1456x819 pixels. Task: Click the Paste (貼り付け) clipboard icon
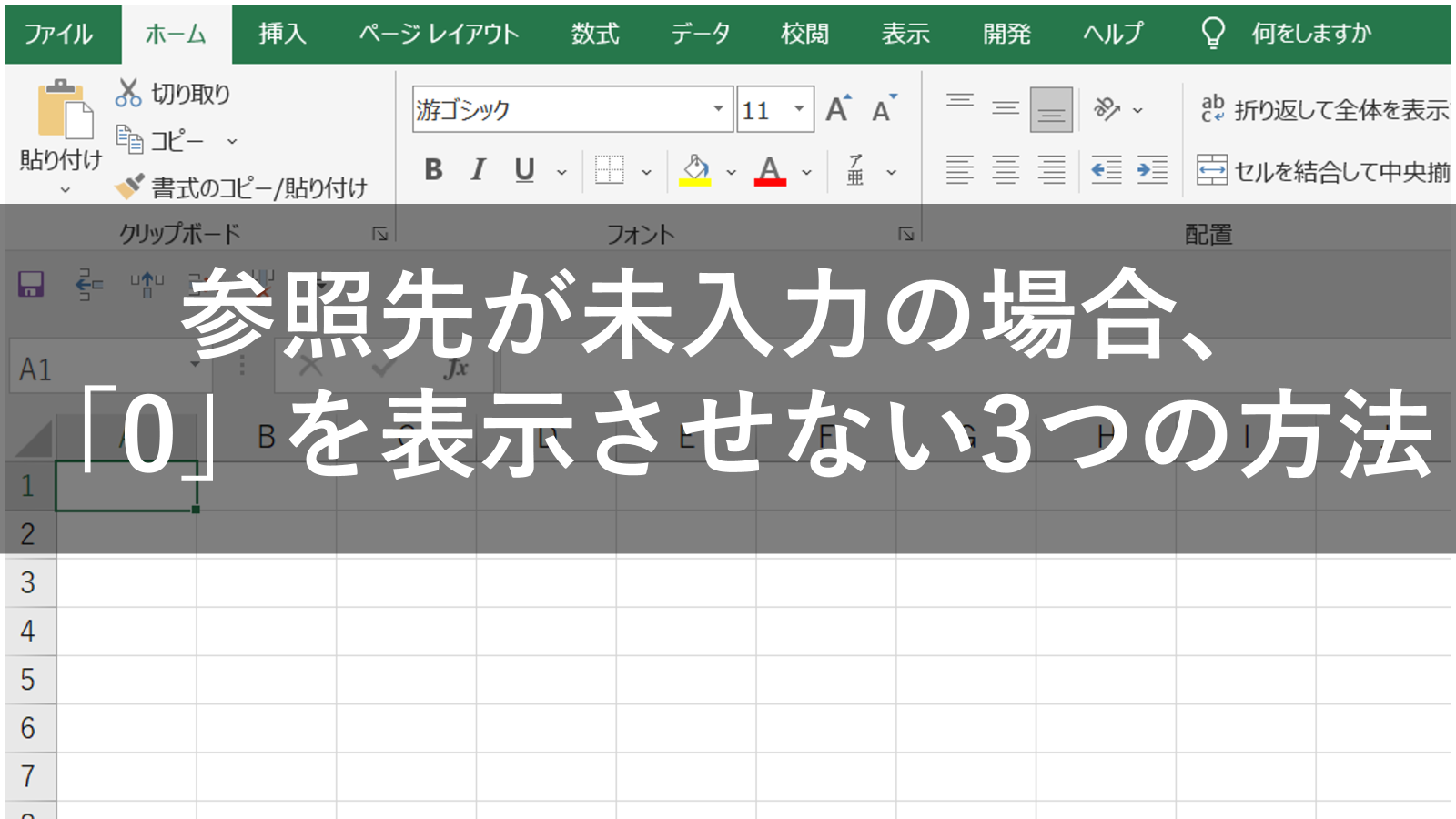coord(65,109)
